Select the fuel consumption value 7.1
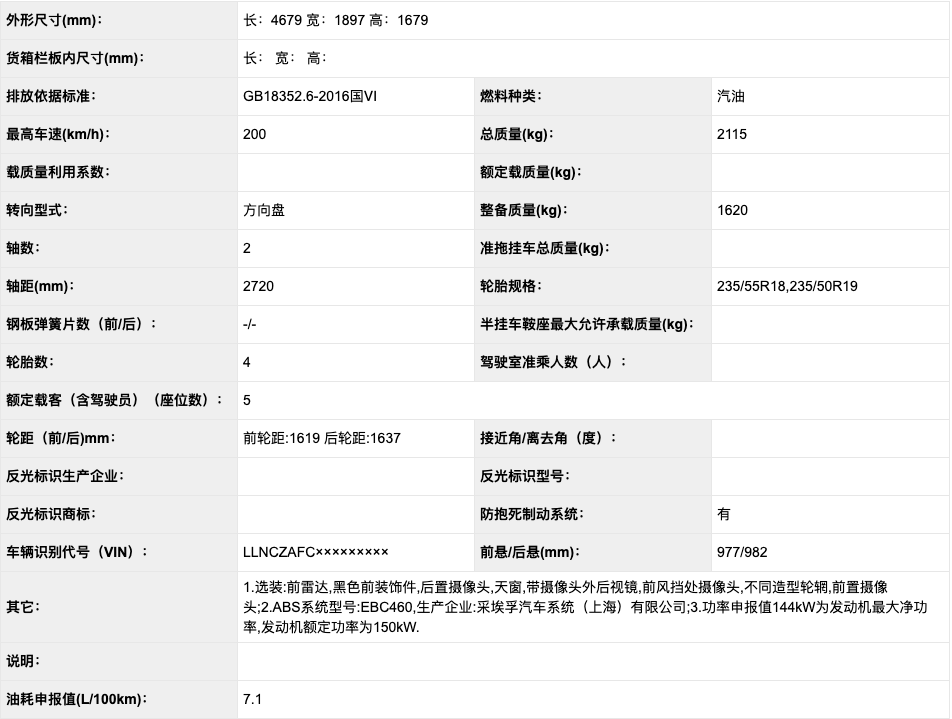The width and height of the screenshot is (952, 719). (250, 702)
